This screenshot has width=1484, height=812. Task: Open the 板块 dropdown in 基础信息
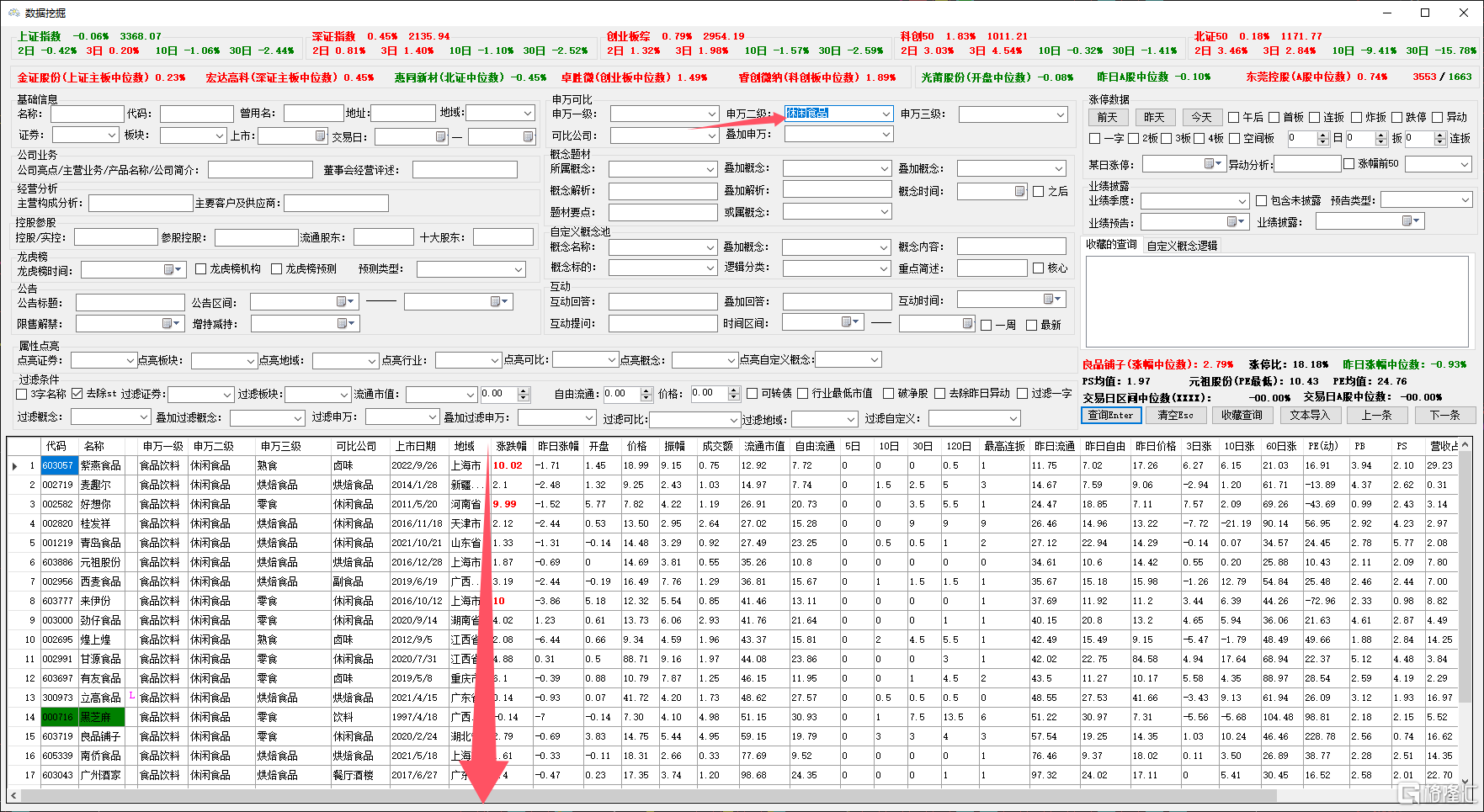219,135
